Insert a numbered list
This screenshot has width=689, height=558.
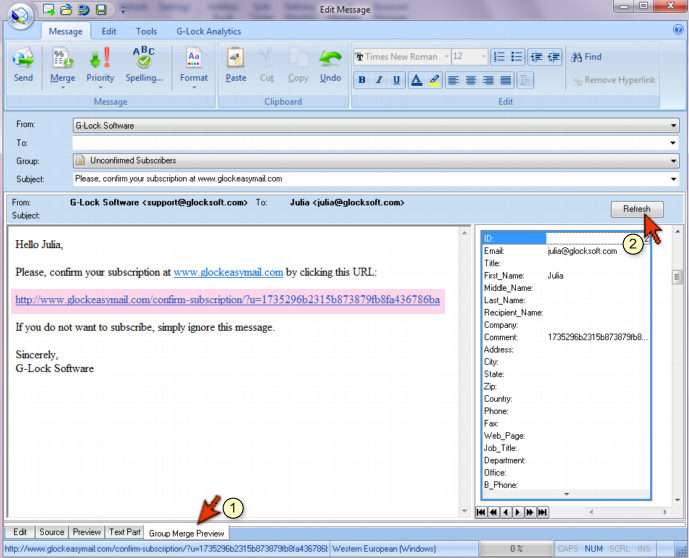tap(499, 57)
